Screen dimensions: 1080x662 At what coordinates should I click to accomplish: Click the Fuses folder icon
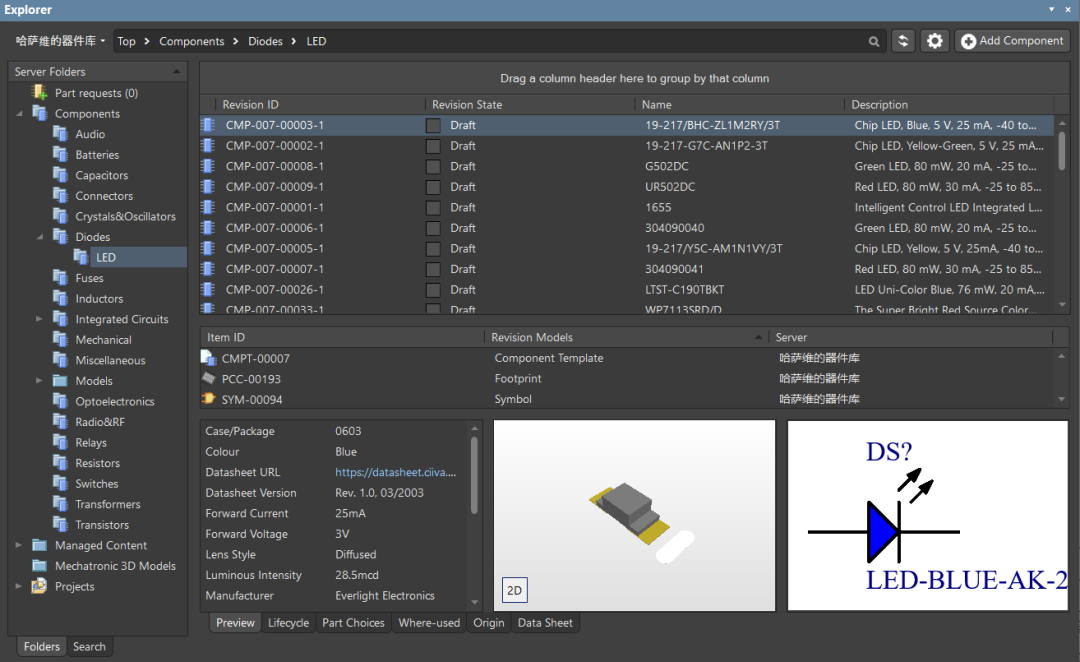coord(61,278)
